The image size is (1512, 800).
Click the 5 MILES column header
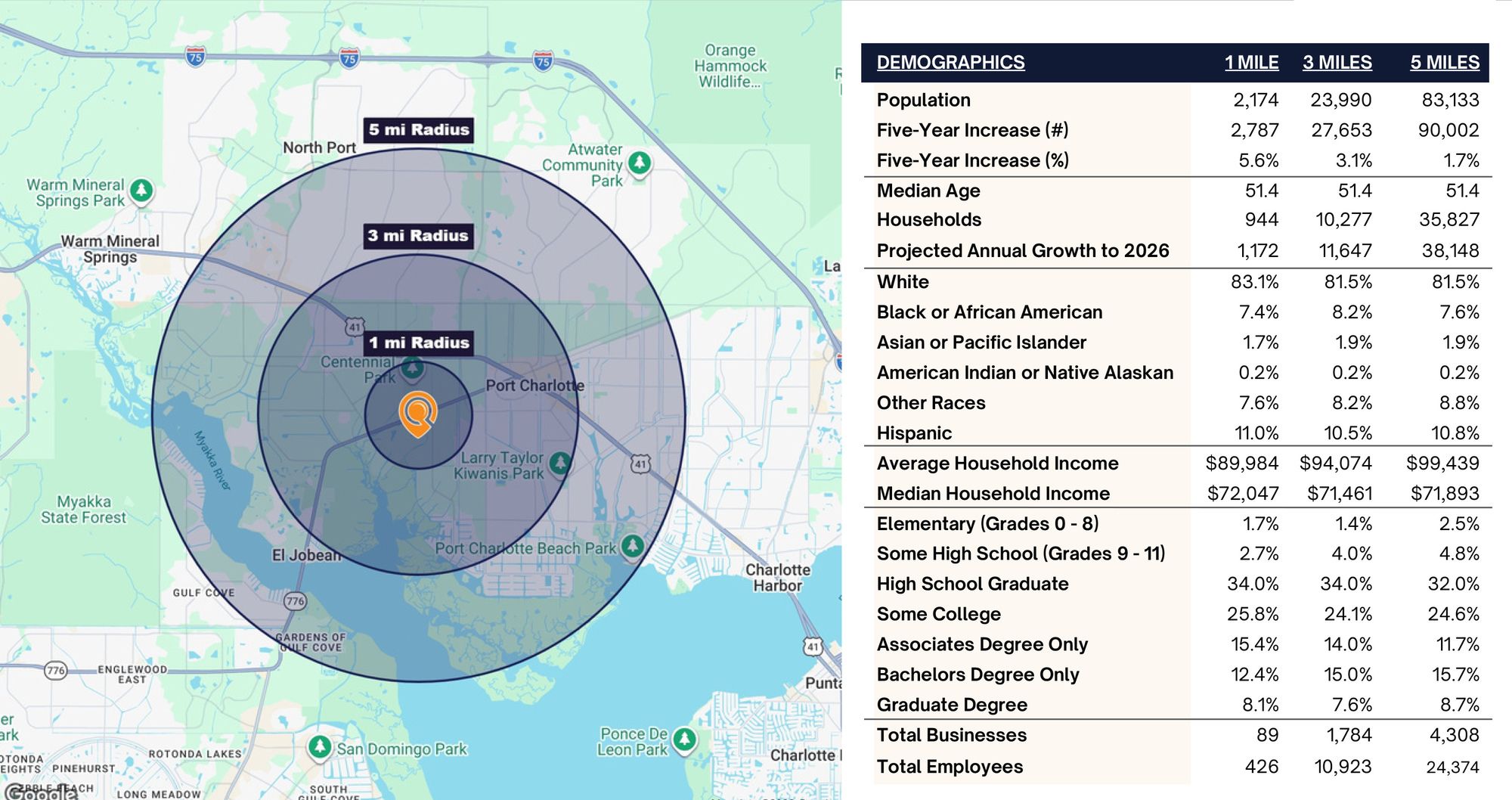[x=1445, y=62]
